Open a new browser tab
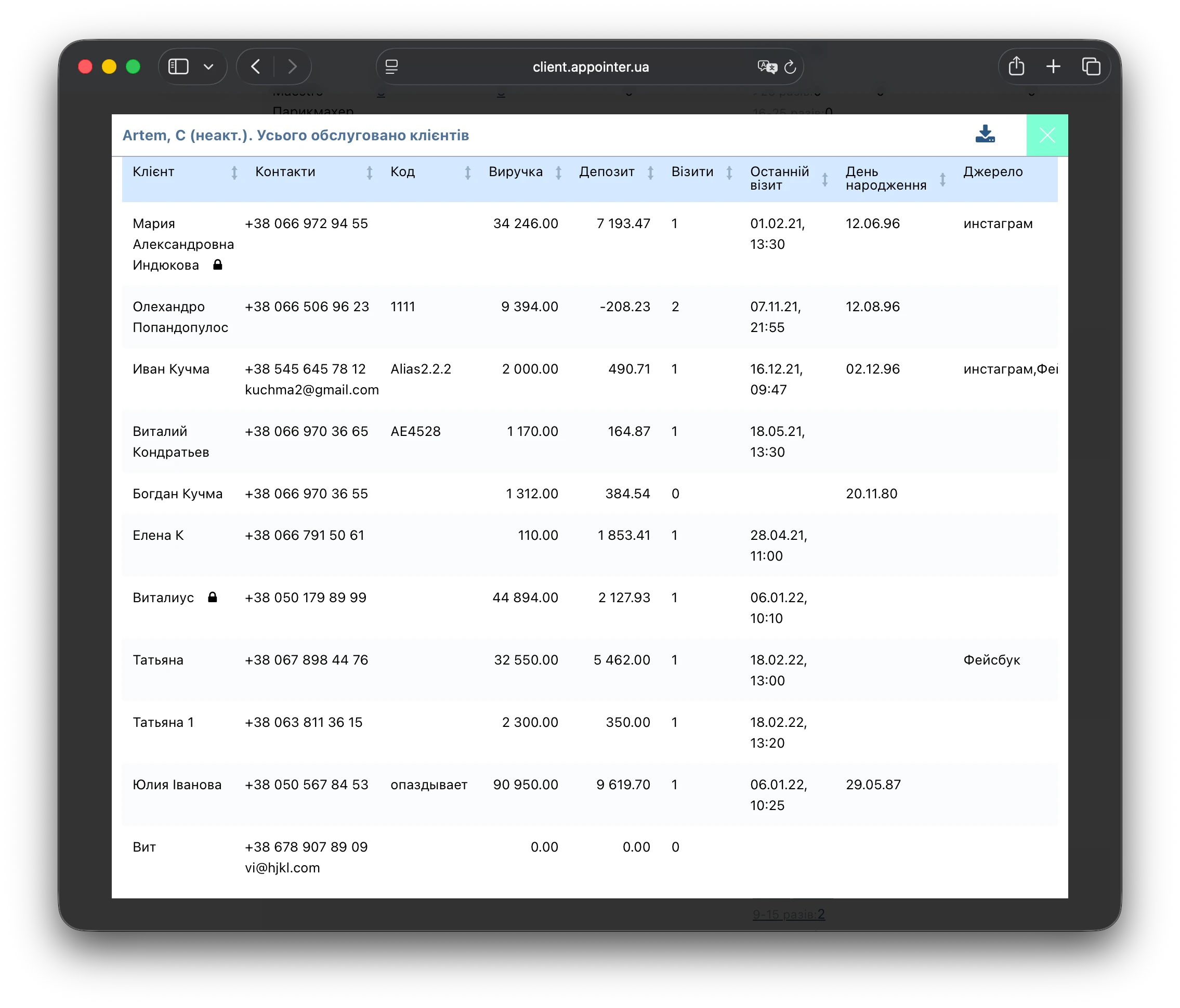 pyautogui.click(x=1054, y=67)
